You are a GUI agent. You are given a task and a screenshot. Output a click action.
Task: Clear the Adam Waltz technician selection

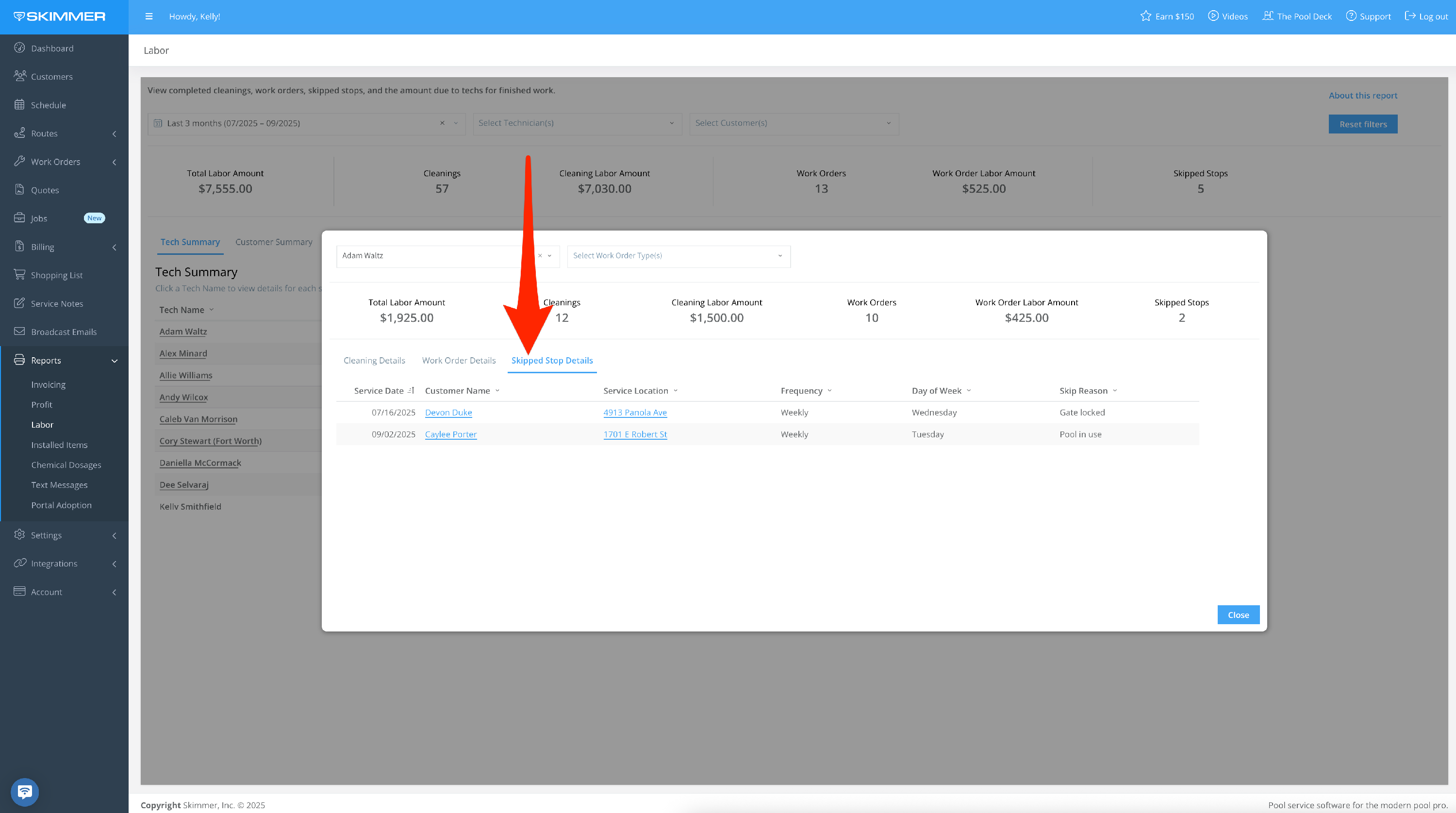click(x=540, y=255)
